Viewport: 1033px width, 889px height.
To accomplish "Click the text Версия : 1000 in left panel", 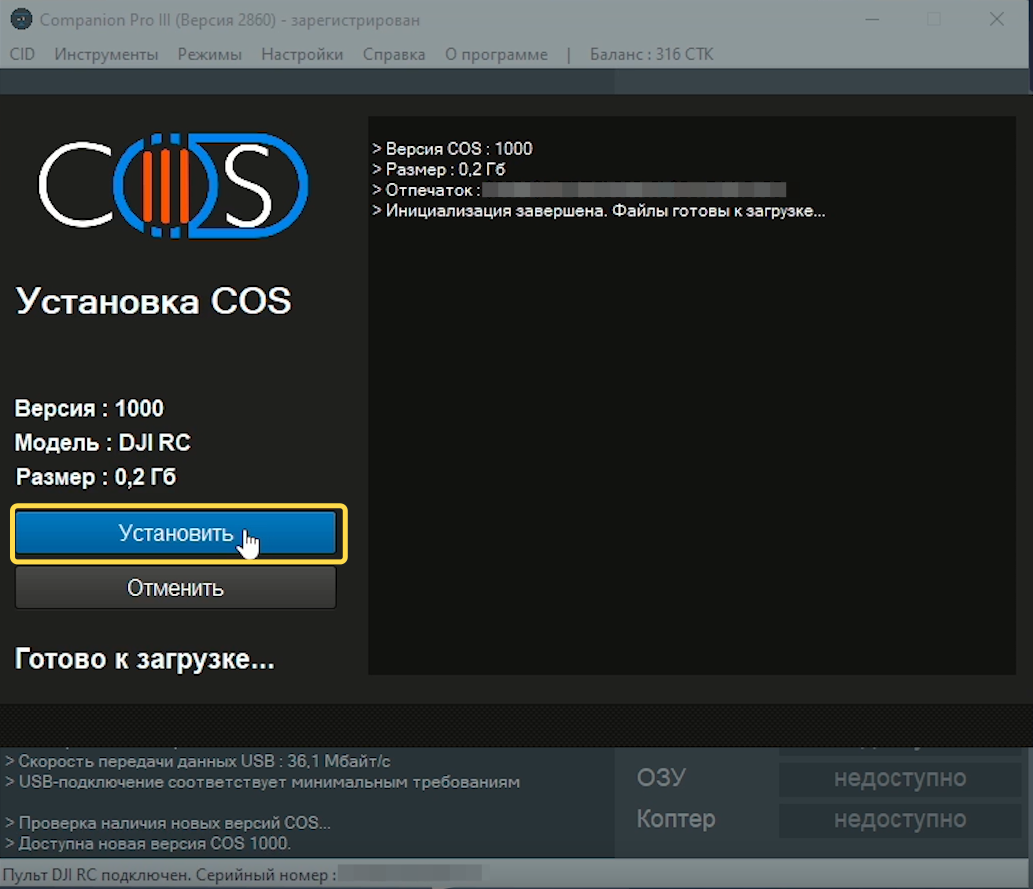I will click(x=89, y=409).
